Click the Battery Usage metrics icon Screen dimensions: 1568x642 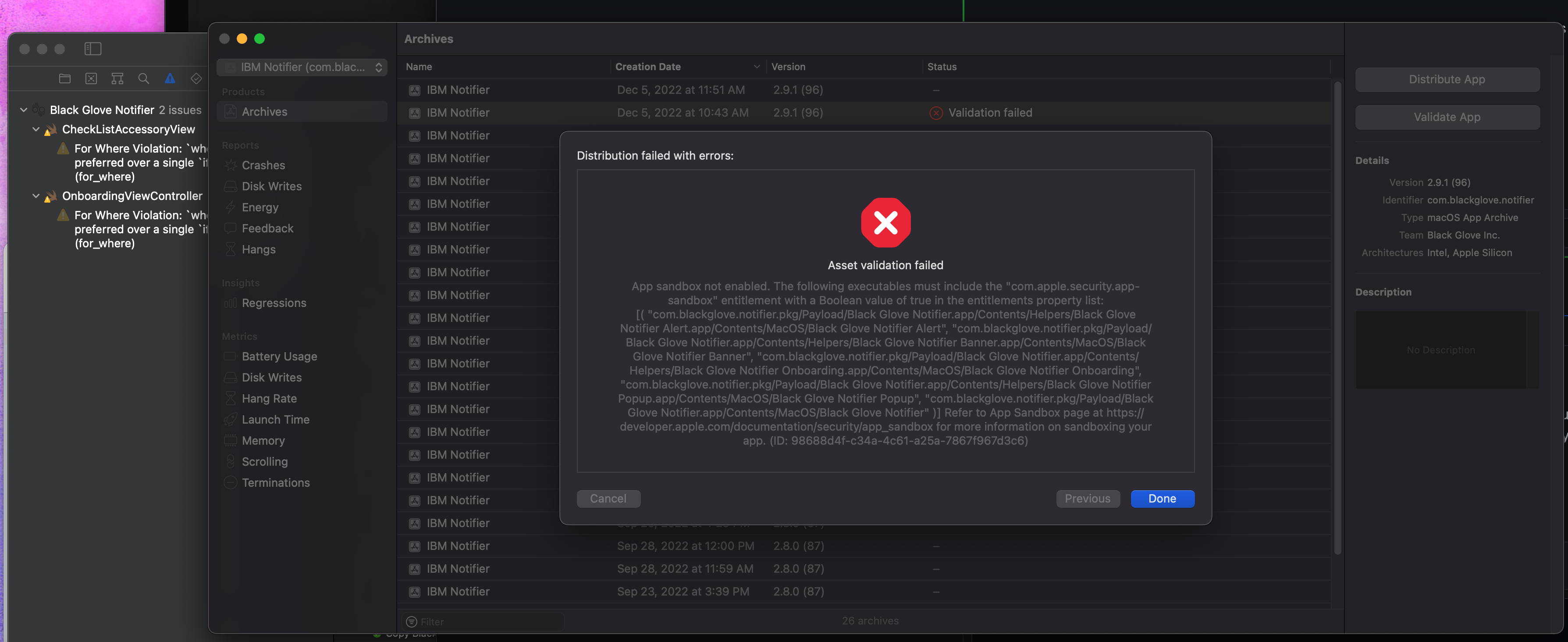click(230, 356)
